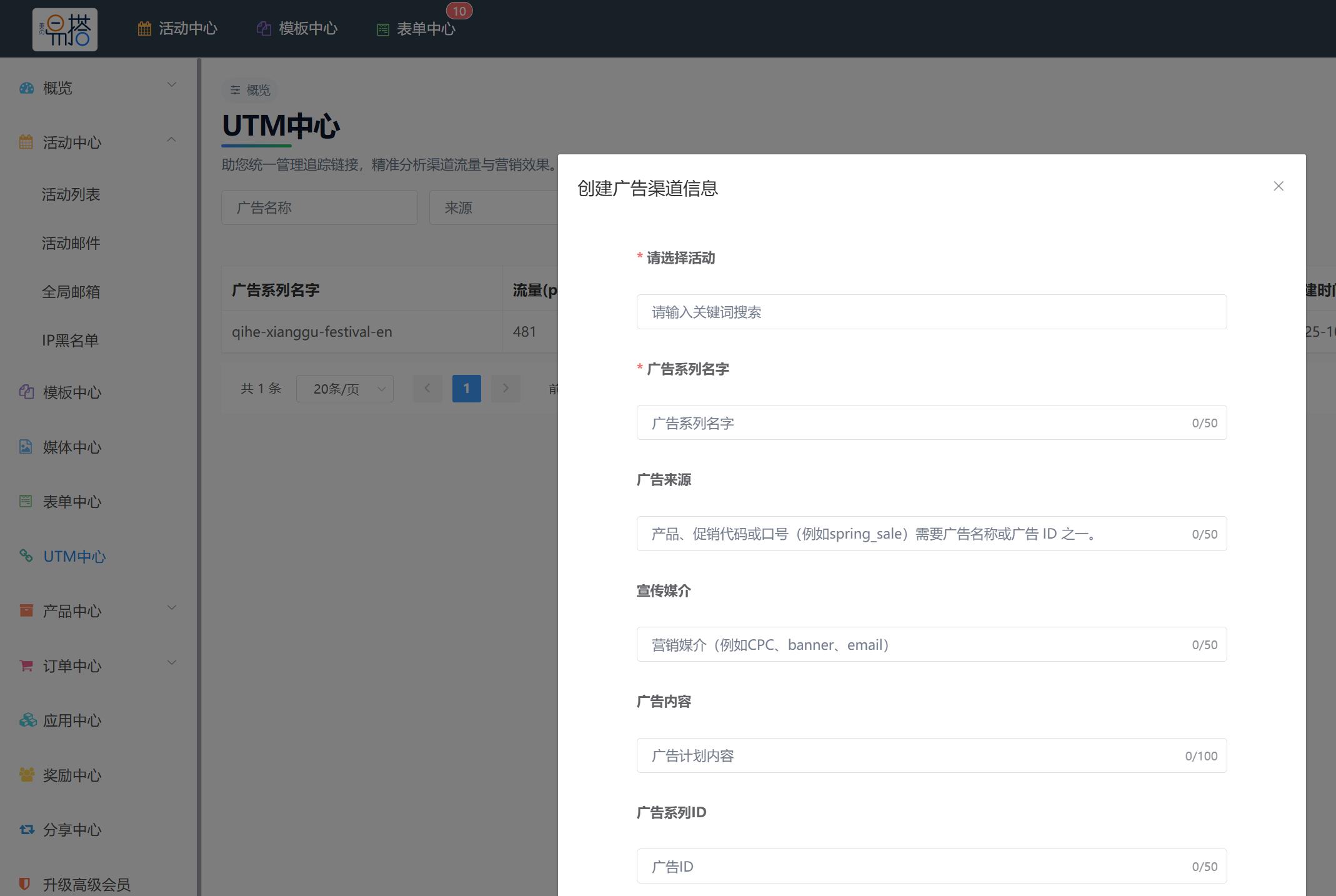This screenshot has width=1336, height=896.
Task: Open the 20条/页 page size dropdown
Action: point(344,388)
